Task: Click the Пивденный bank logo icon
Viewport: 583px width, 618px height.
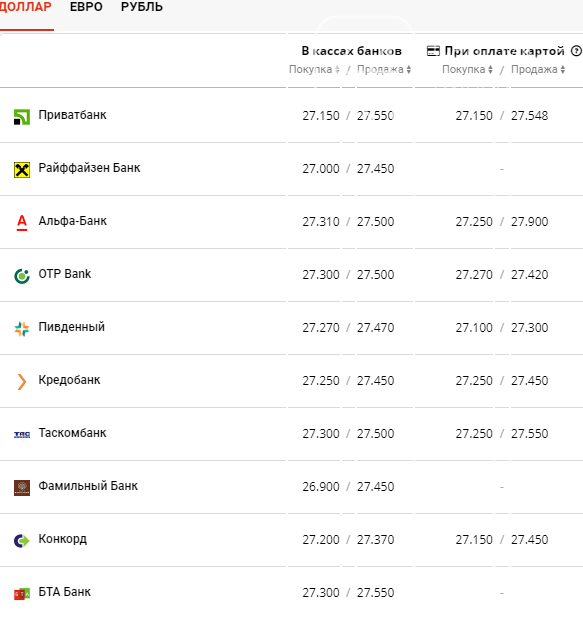Action: [x=22, y=329]
